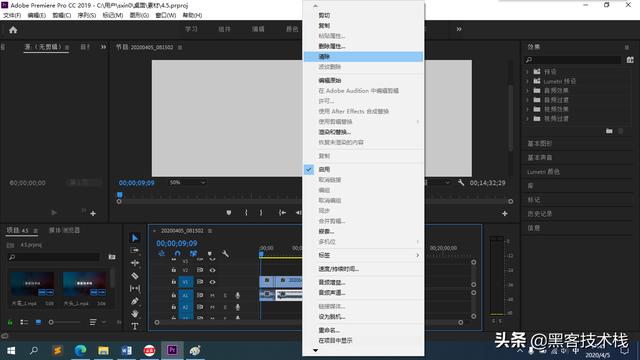
Task: Open Program monitor button editor plus
Action: pyautogui.click(x=505, y=213)
